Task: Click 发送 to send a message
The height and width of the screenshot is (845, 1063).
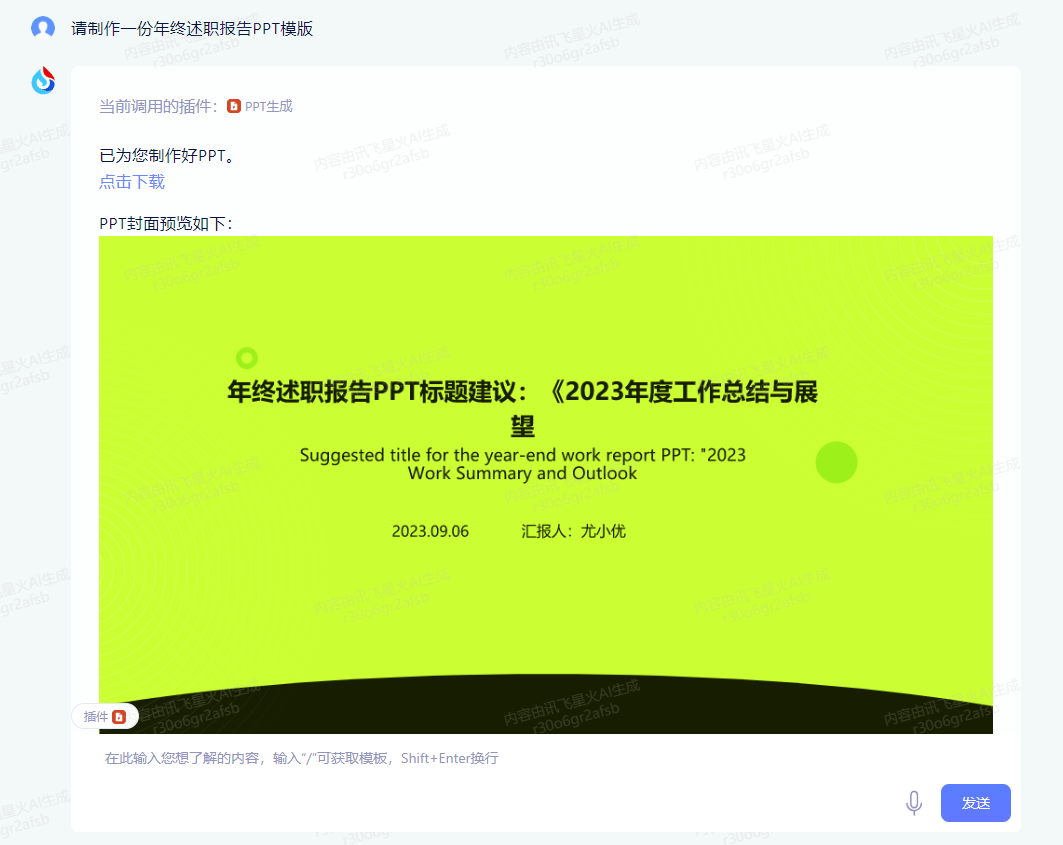Action: click(x=975, y=803)
